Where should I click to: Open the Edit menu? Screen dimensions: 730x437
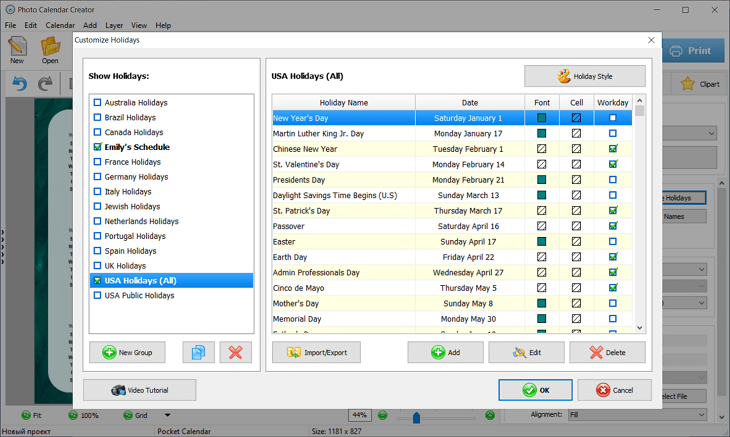31,25
